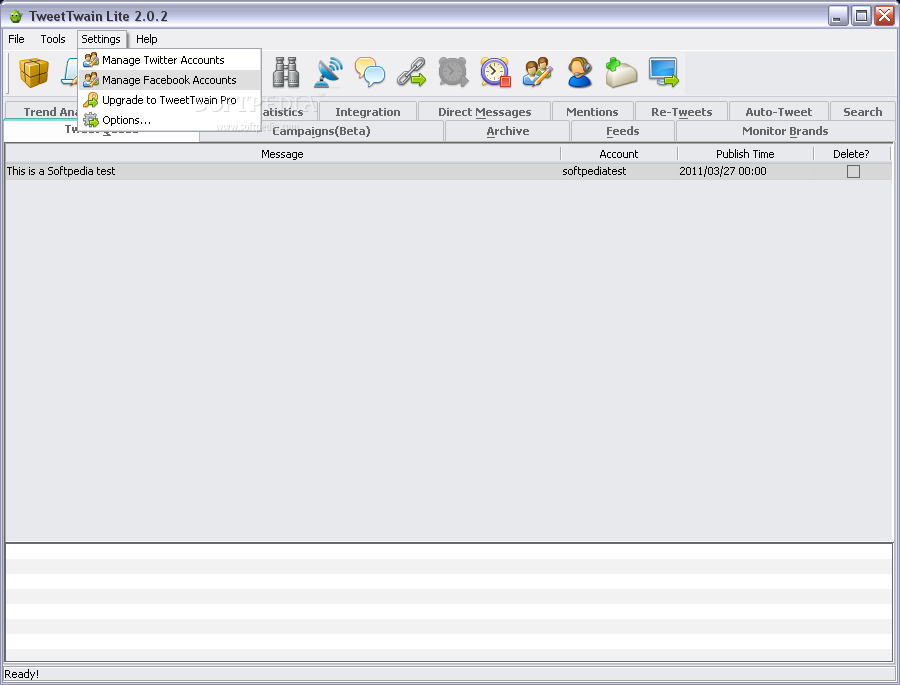Open the Help menu
This screenshot has height=685, width=900.
click(x=146, y=39)
